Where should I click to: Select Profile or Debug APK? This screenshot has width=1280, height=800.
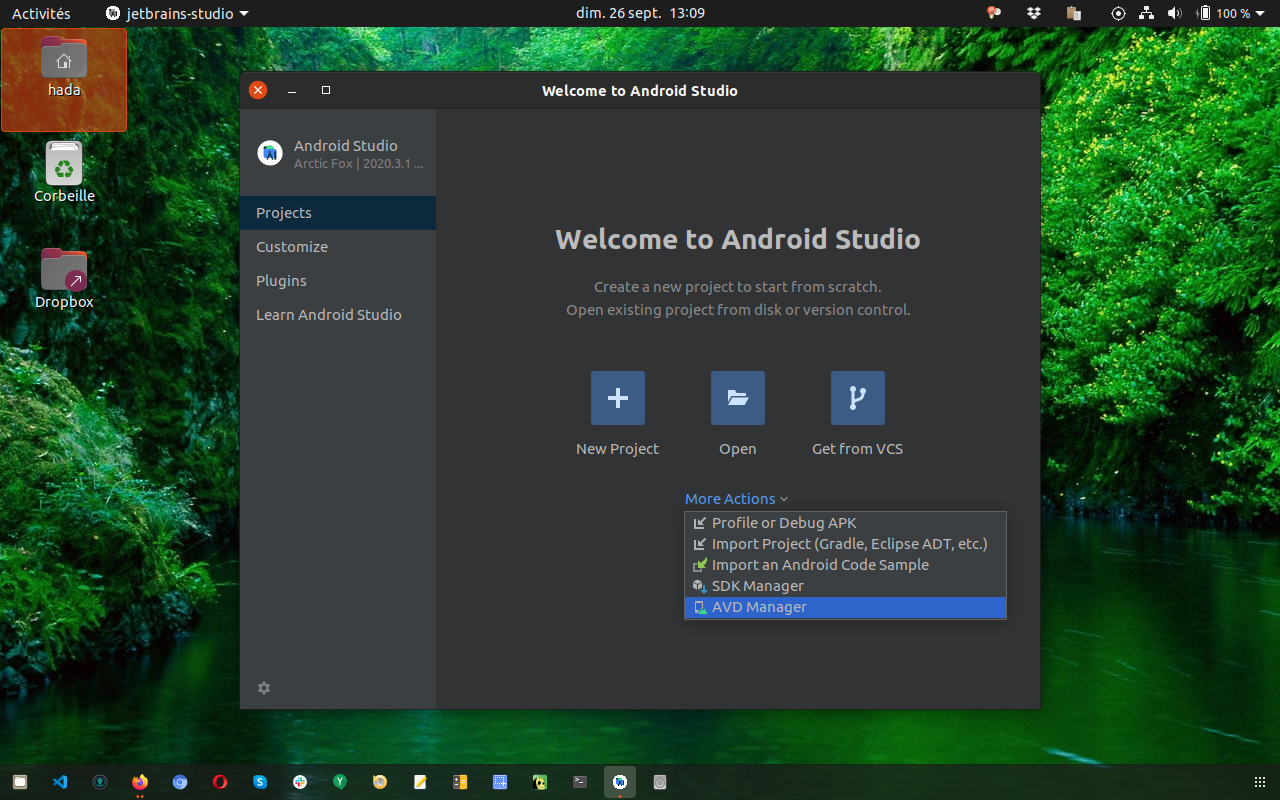click(845, 523)
